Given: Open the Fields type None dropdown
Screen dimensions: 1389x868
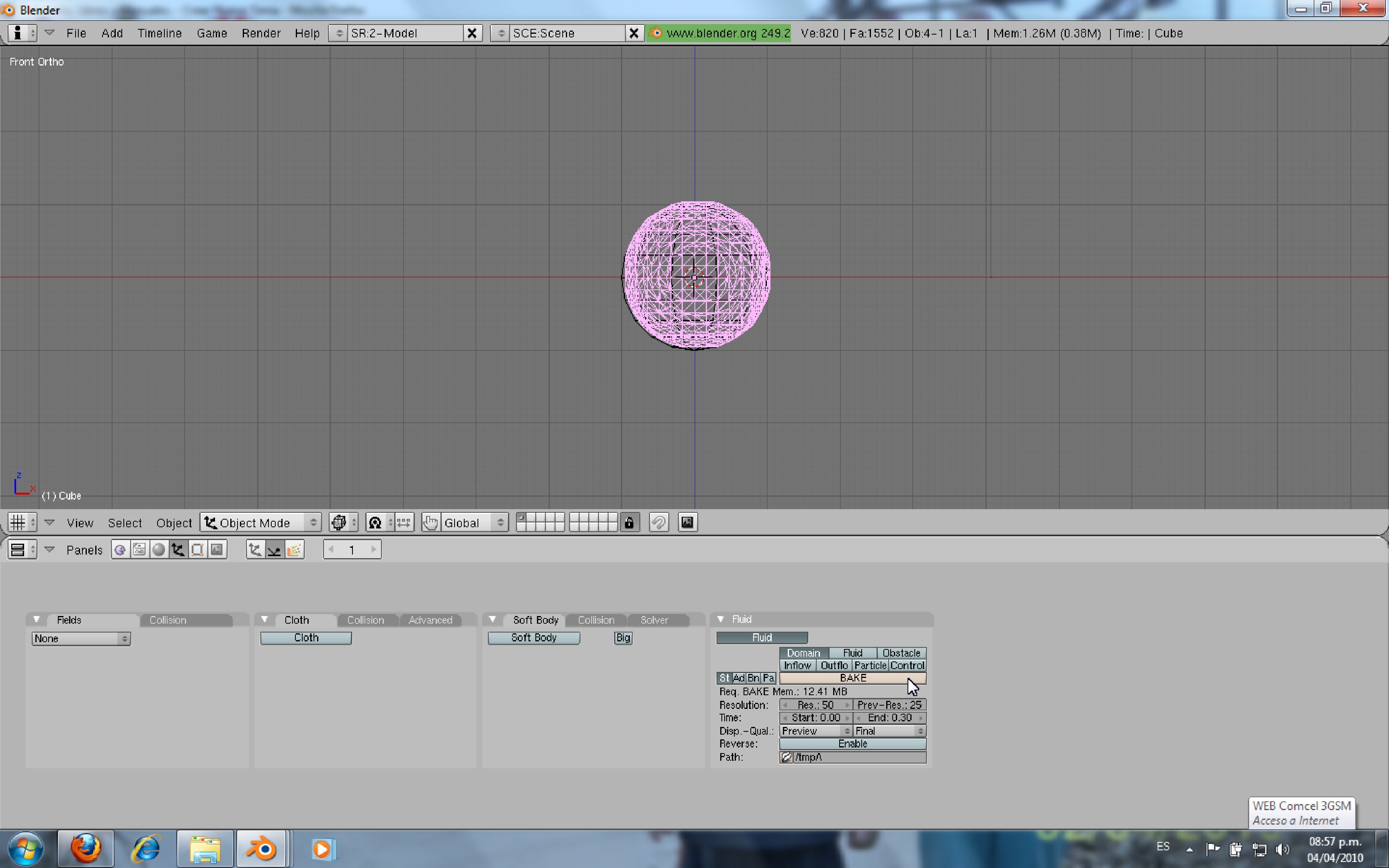Looking at the screenshot, I should coord(81,639).
